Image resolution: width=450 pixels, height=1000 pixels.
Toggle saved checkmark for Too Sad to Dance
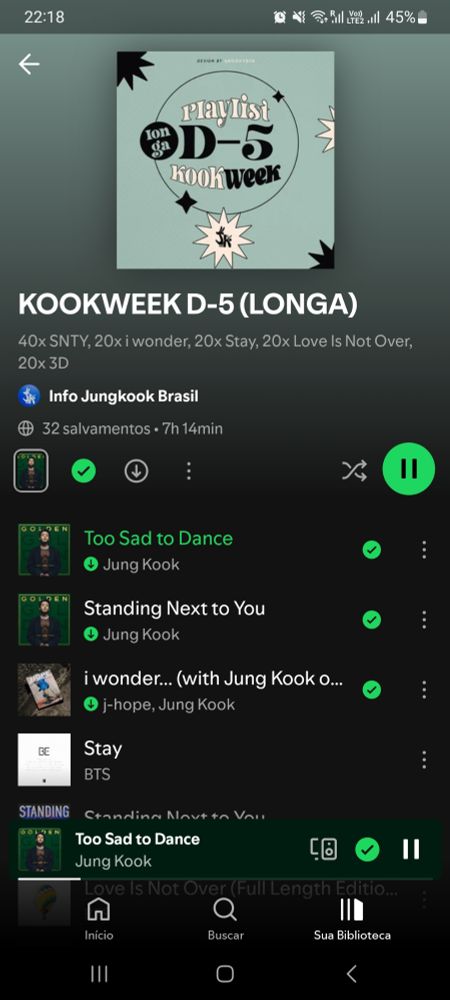tap(372, 550)
